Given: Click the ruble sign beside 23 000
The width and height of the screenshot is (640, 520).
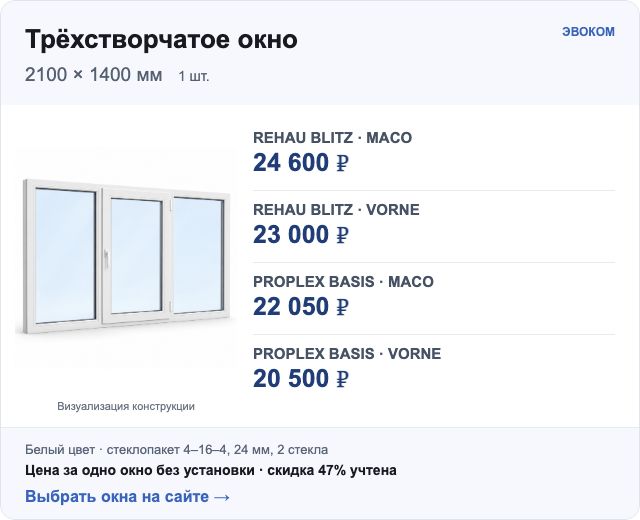Looking at the screenshot, I should 342,235.
